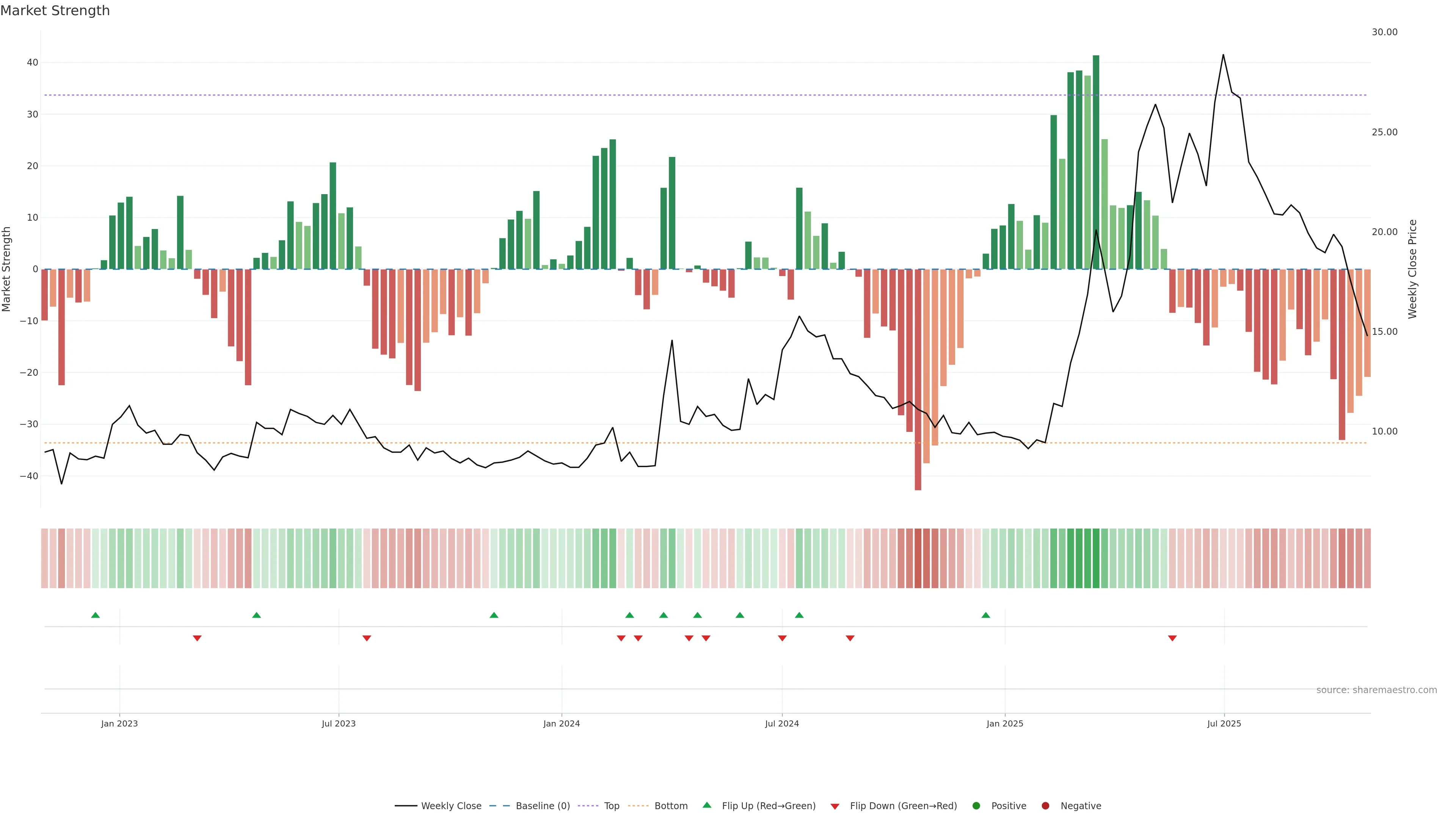
Task: Click the Jul 2024 x-axis label
Action: pyautogui.click(x=782, y=723)
